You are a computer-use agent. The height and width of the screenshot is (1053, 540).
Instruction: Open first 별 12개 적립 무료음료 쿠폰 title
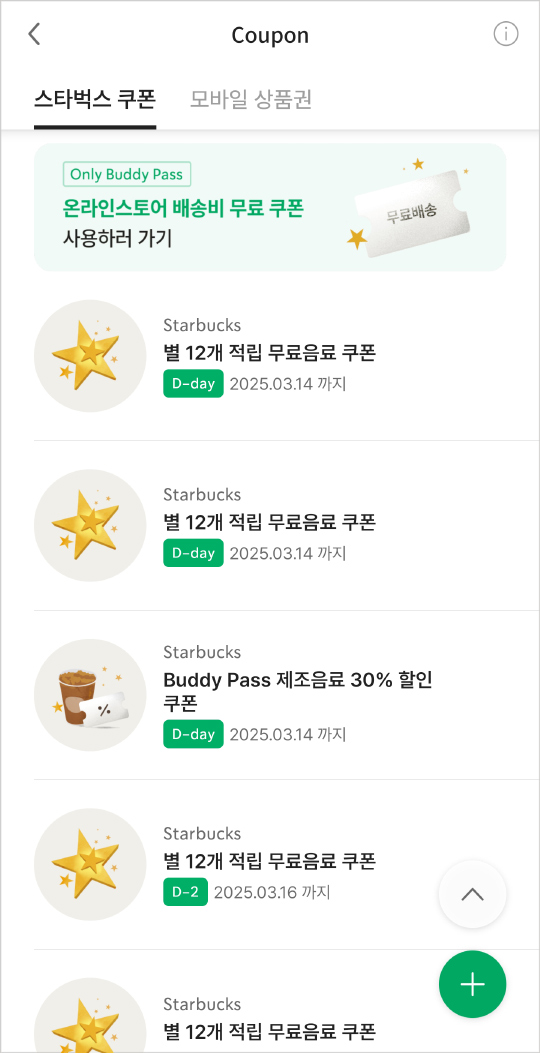(x=269, y=351)
